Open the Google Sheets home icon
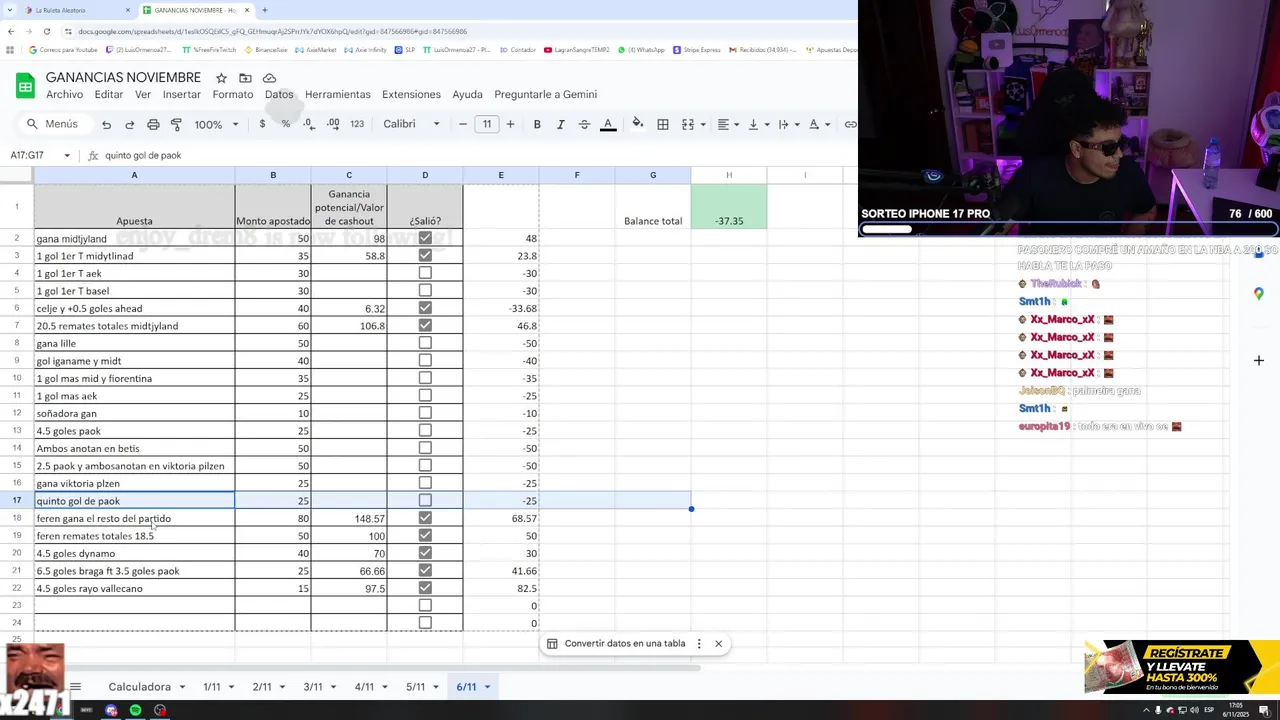Screen dimensions: 1280x720 click(25, 85)
